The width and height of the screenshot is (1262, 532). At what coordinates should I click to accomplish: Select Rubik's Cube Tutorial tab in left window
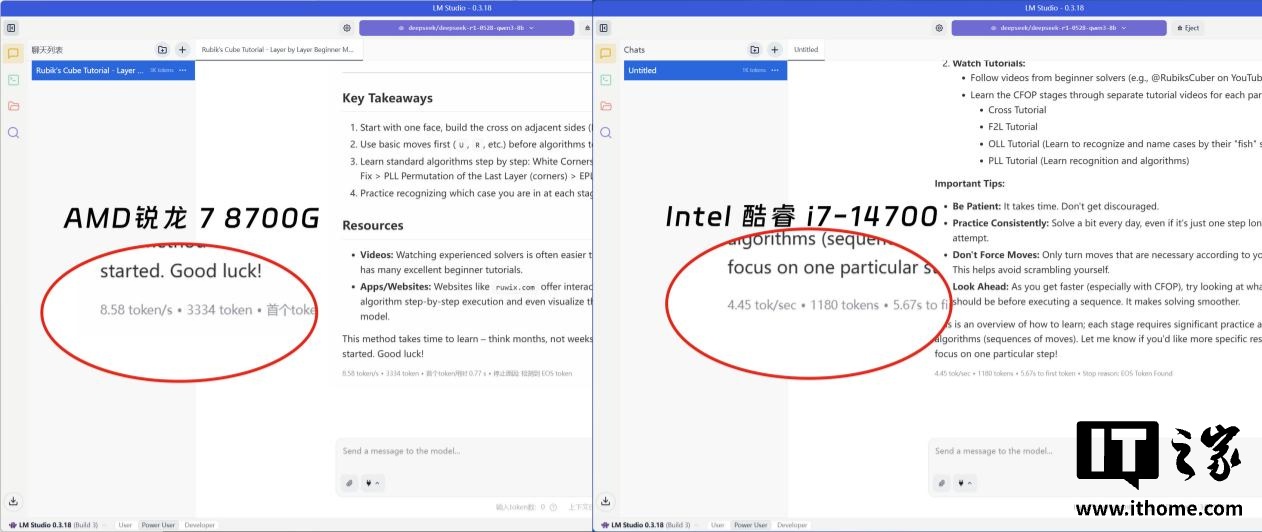click(x=277, y=49)
